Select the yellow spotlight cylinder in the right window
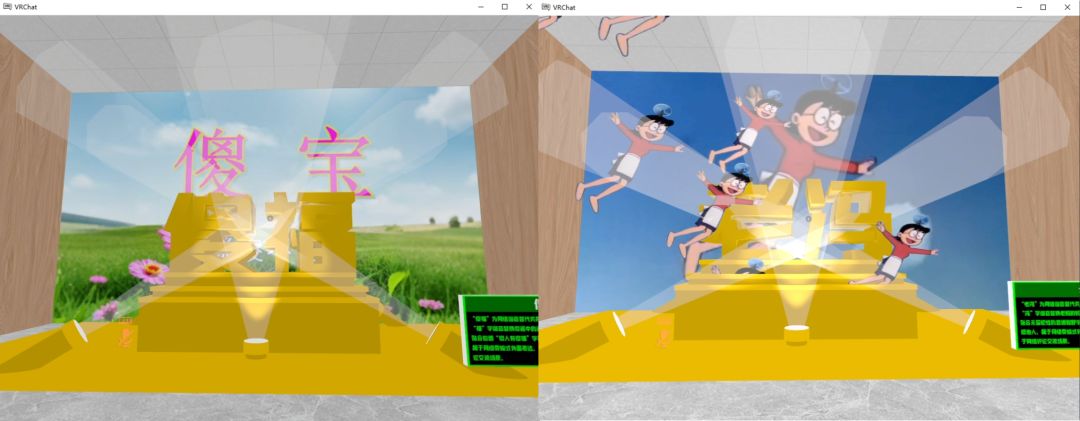Image resolution: width=1080 pixels, height=421 pixels. coord(796,335)
